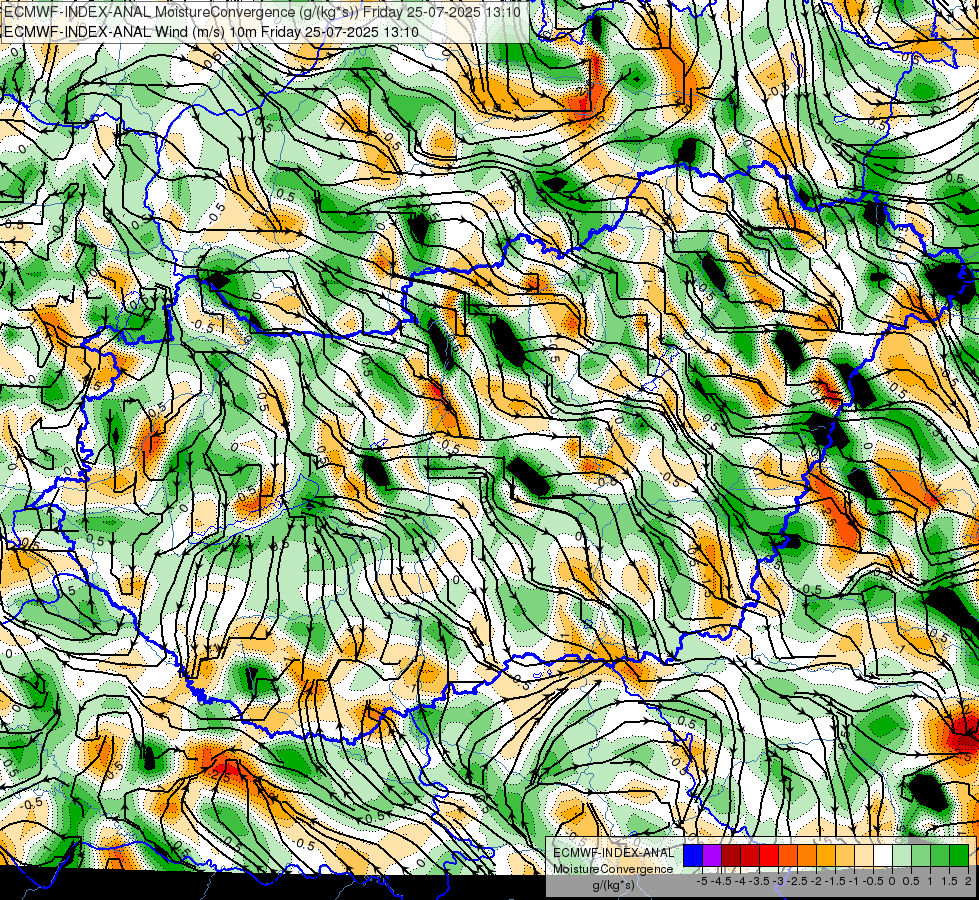Click the legend unit text g/(kg*s)
This screenshot has width=979, height=900.
tap(613, 885)
